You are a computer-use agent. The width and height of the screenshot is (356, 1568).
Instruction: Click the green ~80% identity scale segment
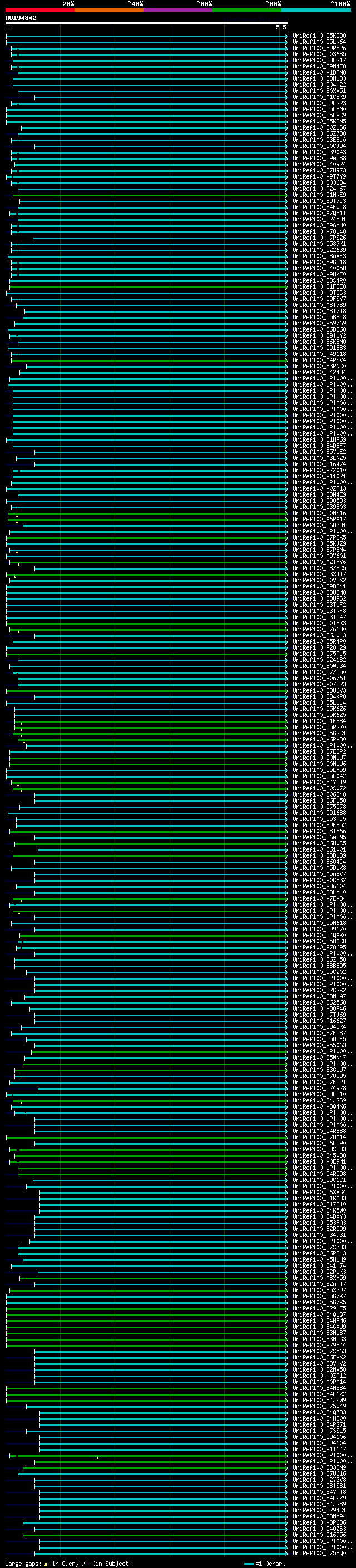pos(247,10)
